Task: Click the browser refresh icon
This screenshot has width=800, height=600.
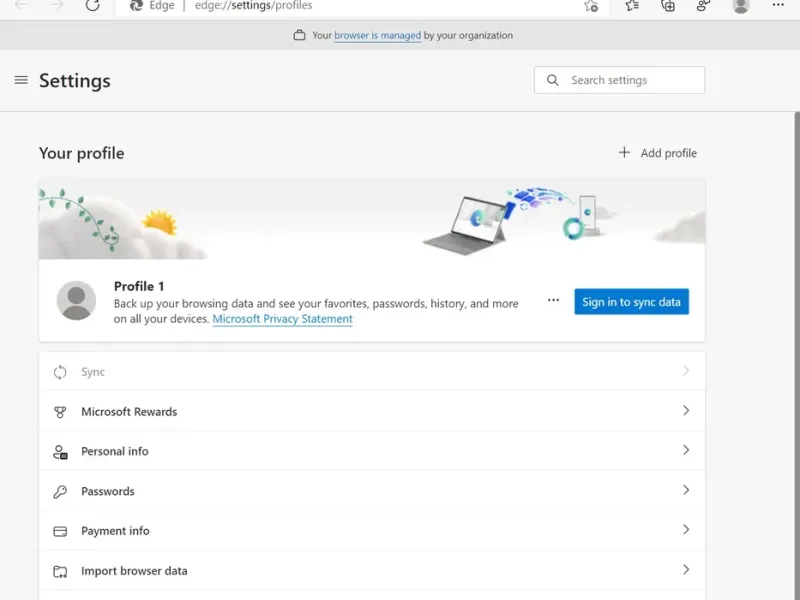Action: coord(92,5)
